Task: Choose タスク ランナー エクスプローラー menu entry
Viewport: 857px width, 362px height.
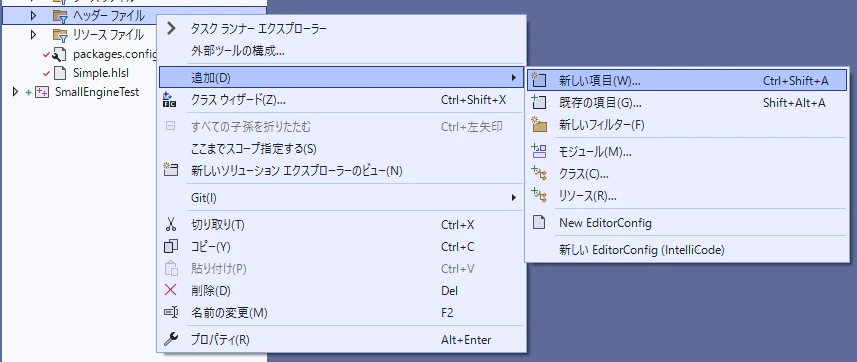Action: (342, 28)
